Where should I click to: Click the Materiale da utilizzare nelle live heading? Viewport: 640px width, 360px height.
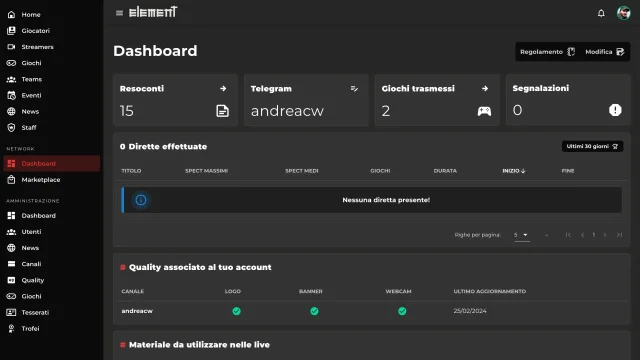199,345
